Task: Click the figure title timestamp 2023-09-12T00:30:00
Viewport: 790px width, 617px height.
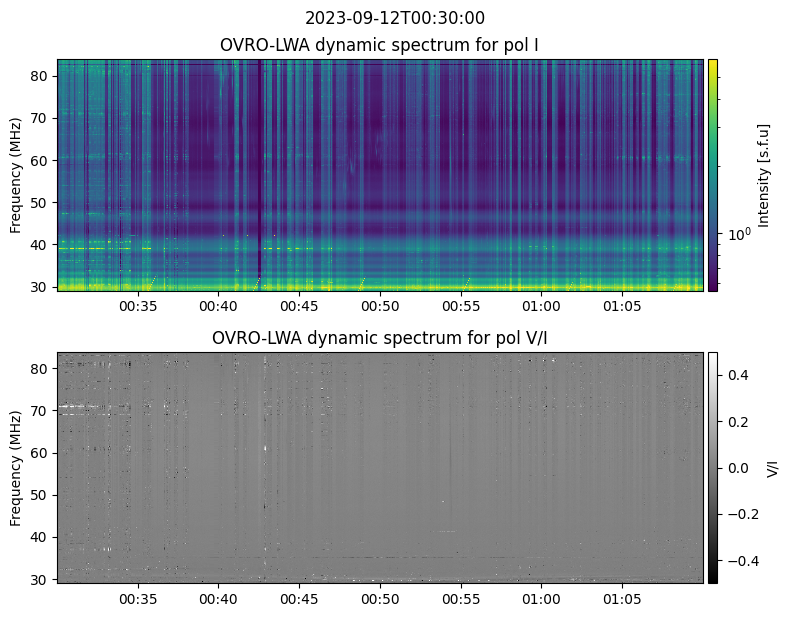Action: [395, 18]
